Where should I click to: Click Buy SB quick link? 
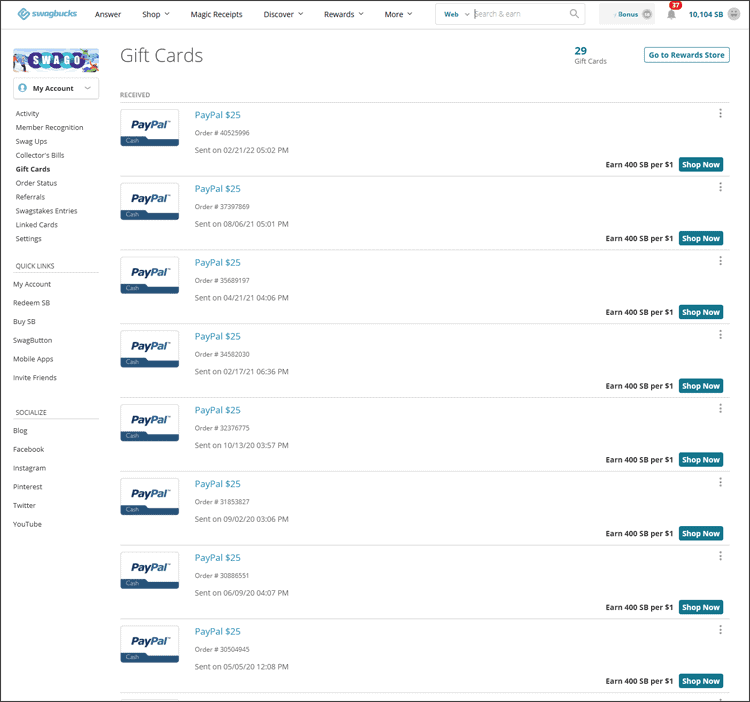[24, 321]
